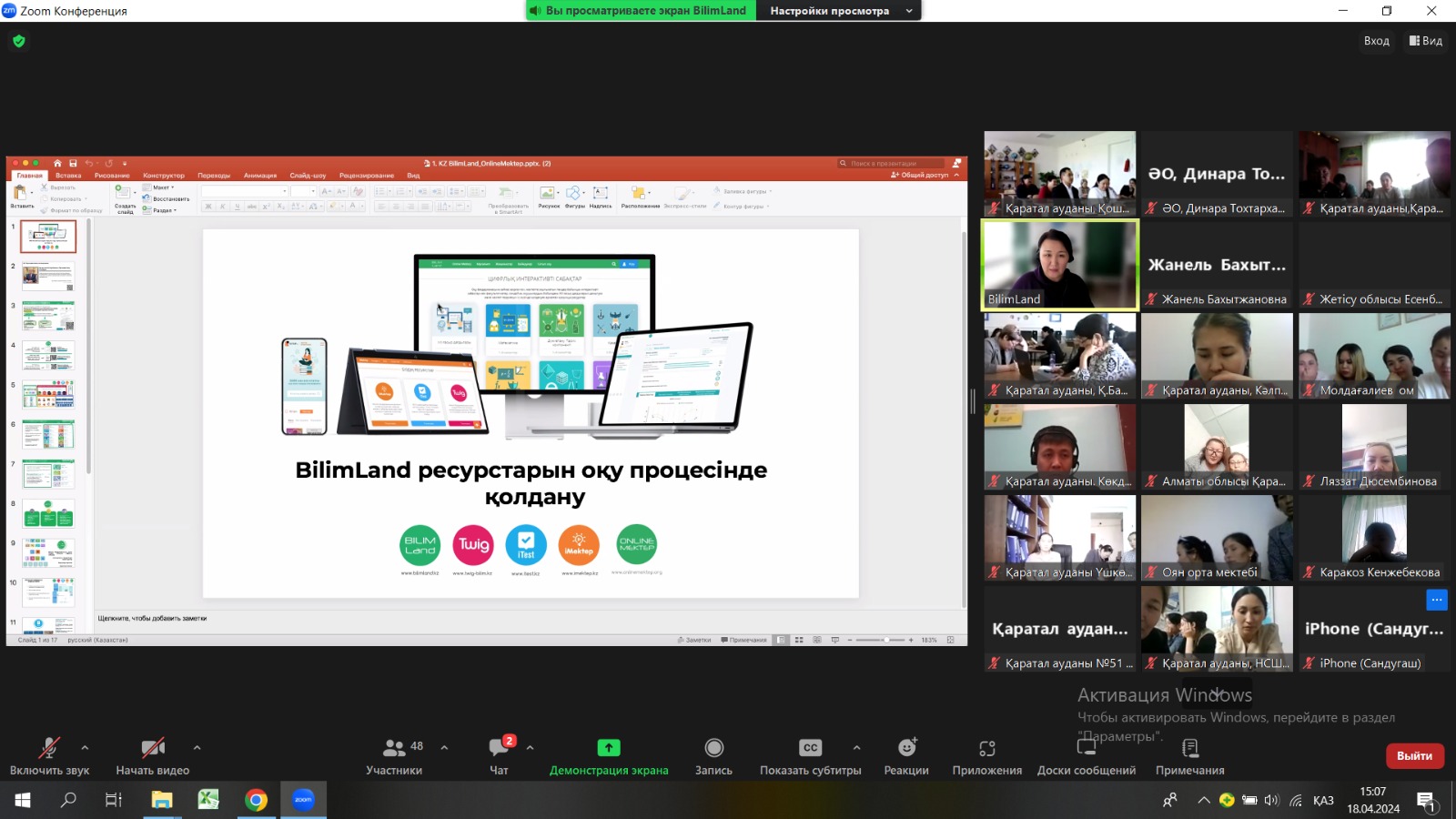The width and height of the screenshot is (1456, 819).
Task: Unmute microphone with Включить звук
Action: tap(49, 756)
